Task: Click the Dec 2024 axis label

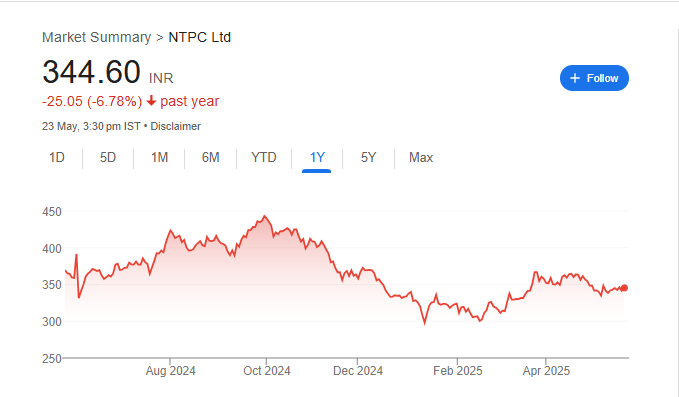Action: pyautogui.click(x=358, y=371)
